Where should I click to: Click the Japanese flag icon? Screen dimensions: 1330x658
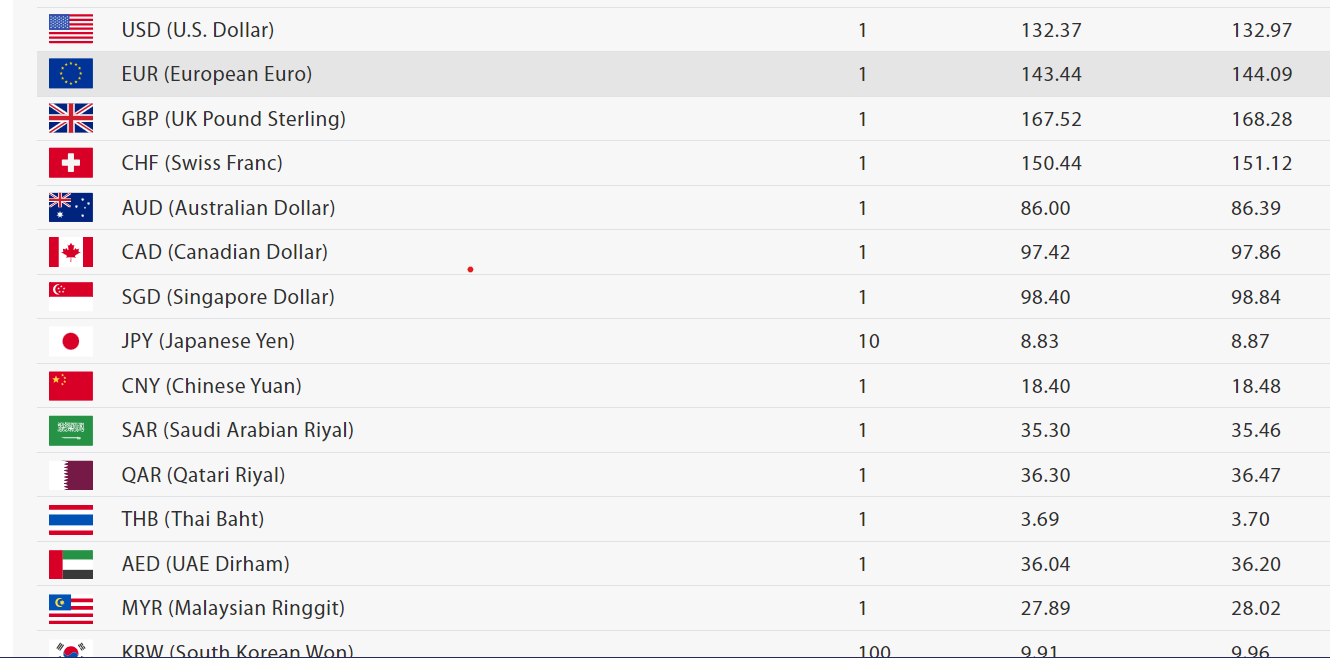[x=71, y=341]
